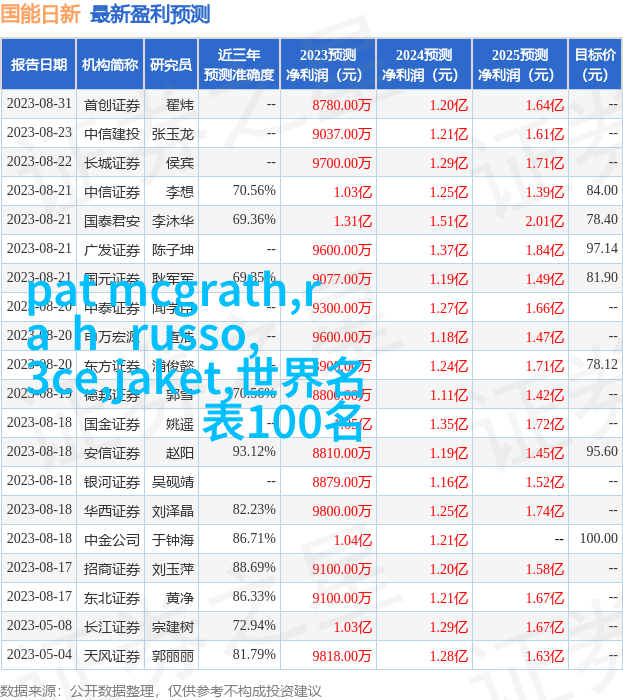623x700 pixels.
Task: Sort by 近三年预测准确度 column header
Action: tap(238, 65)
